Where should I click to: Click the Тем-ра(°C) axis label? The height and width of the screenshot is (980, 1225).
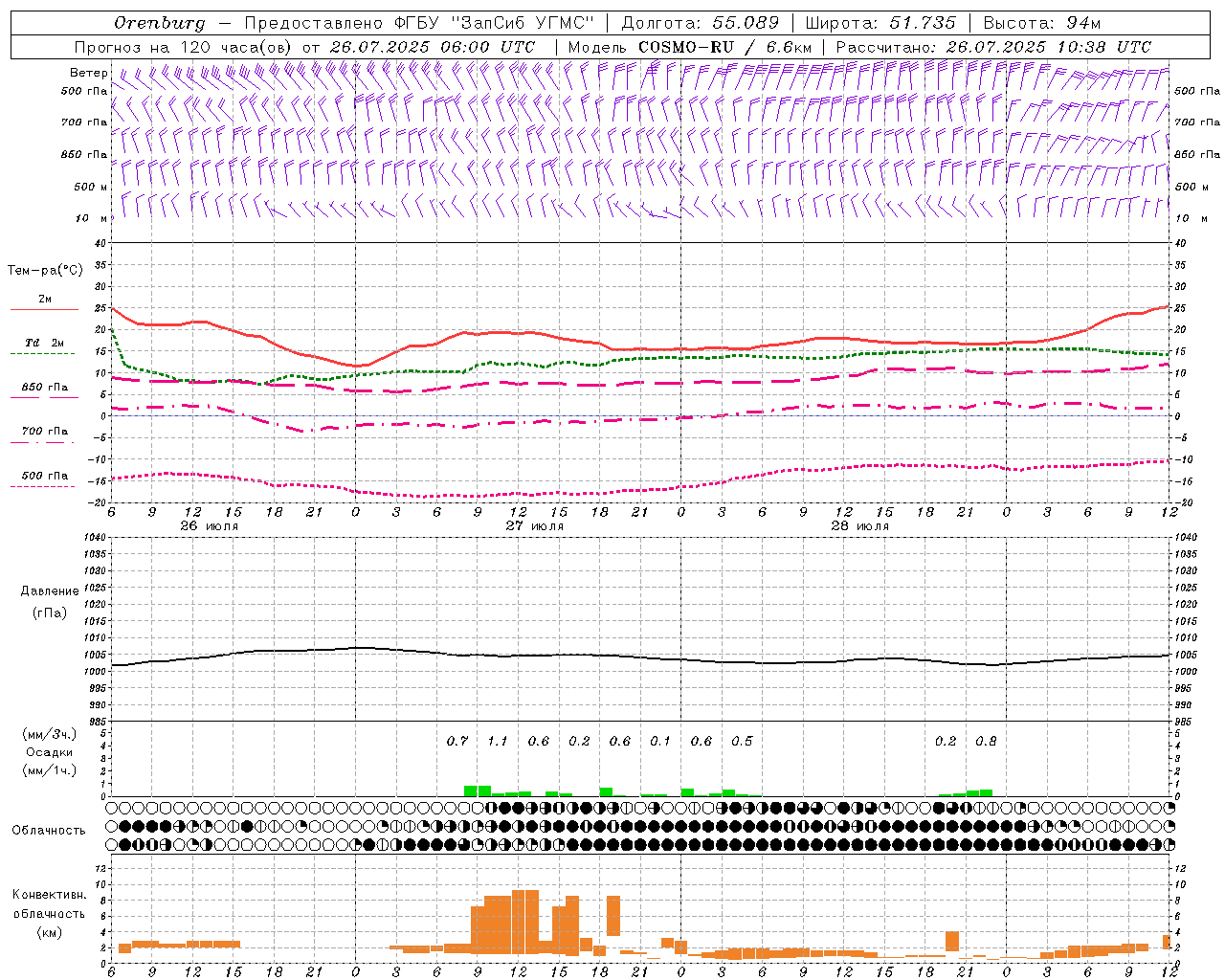click(x=45, y=271)
